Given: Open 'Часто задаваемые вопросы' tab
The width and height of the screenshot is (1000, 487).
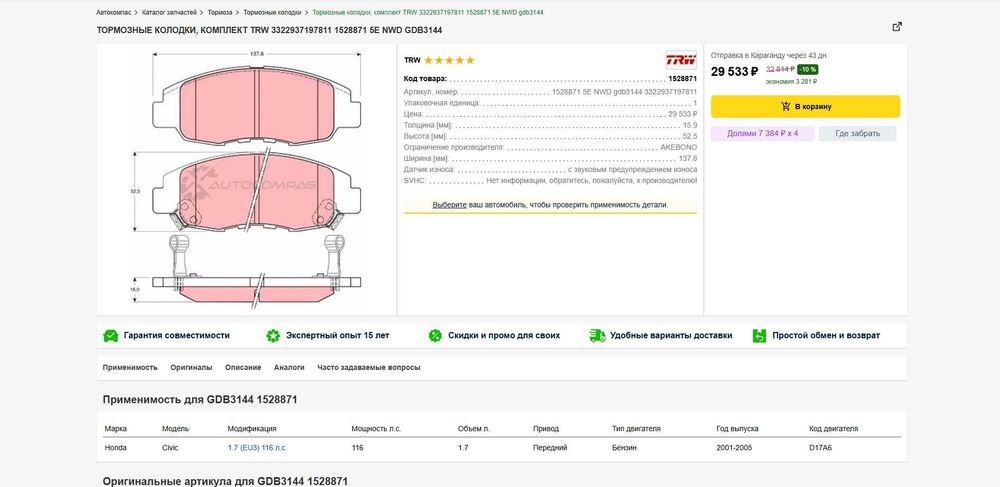Looking at the screenshot, I should [369, 367].
